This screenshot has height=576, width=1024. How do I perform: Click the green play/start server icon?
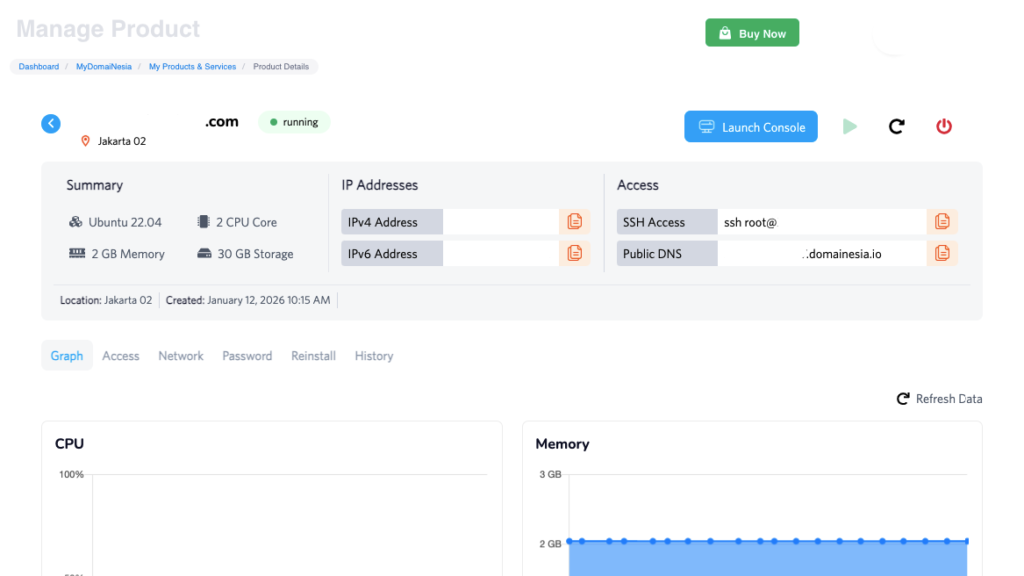point(850,126)
